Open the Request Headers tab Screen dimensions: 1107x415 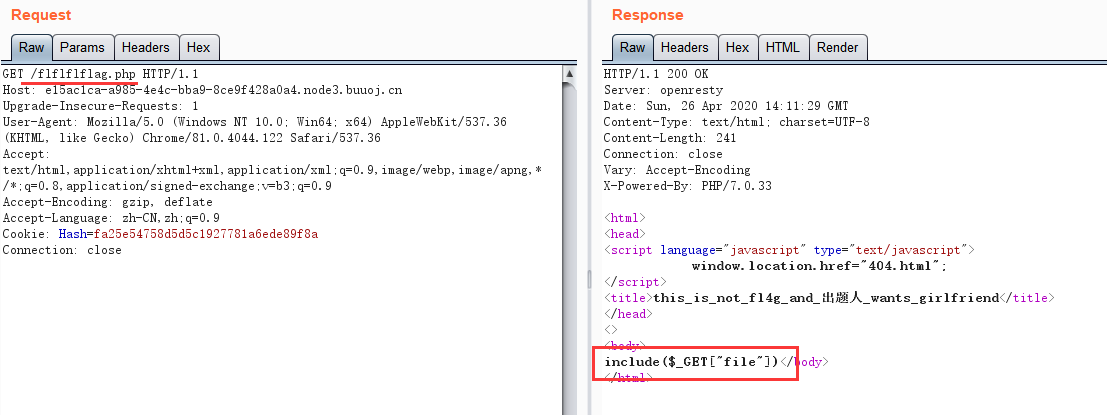click(145, 48)
